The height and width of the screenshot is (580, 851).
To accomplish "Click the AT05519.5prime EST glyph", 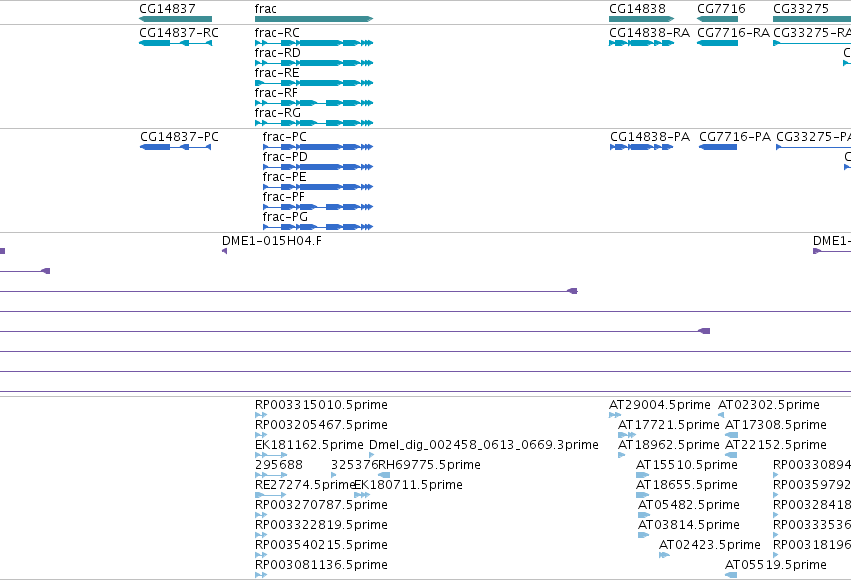I will (732, 575).
